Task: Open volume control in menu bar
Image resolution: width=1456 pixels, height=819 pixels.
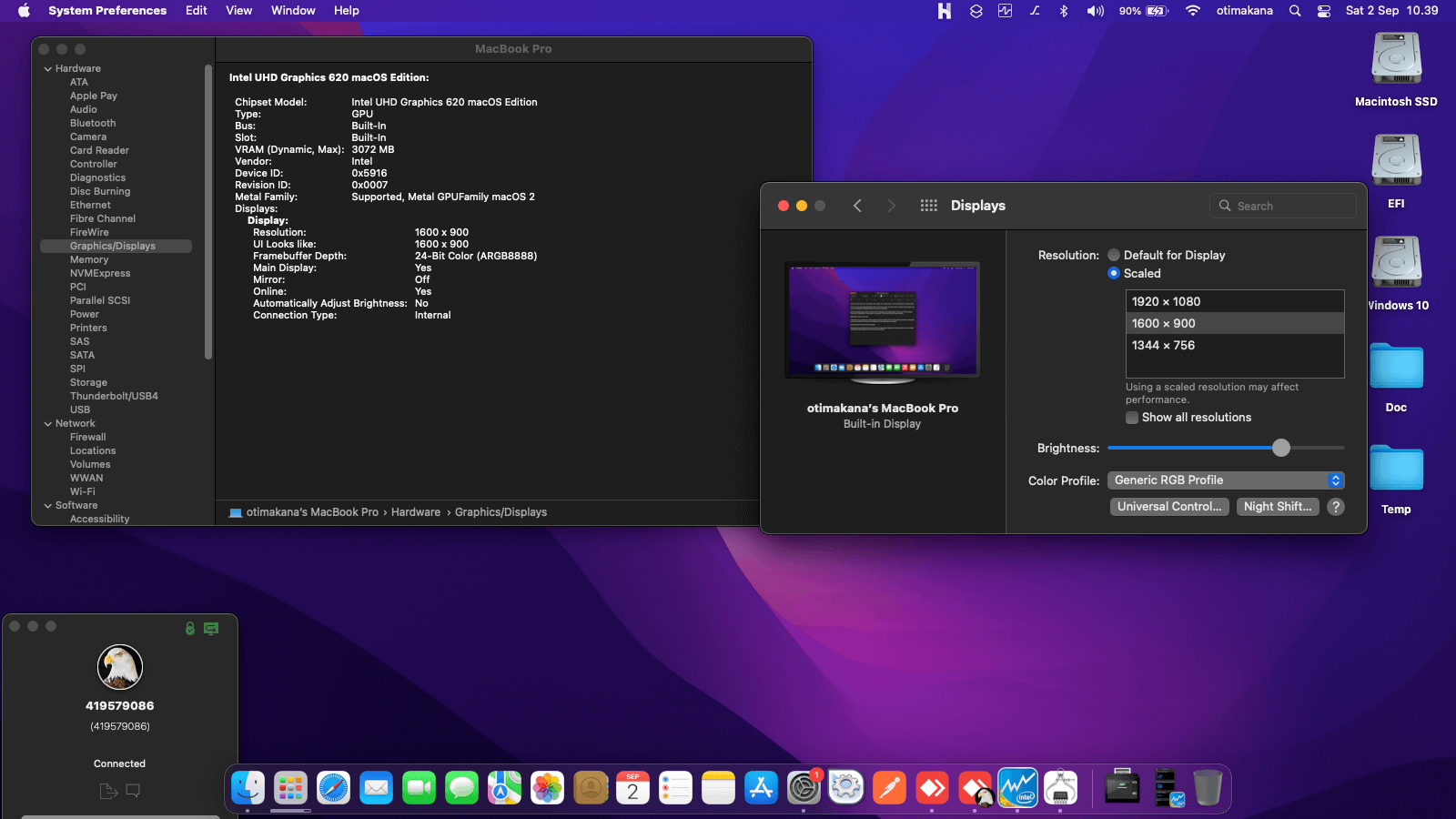Action: click(1095, 11)
